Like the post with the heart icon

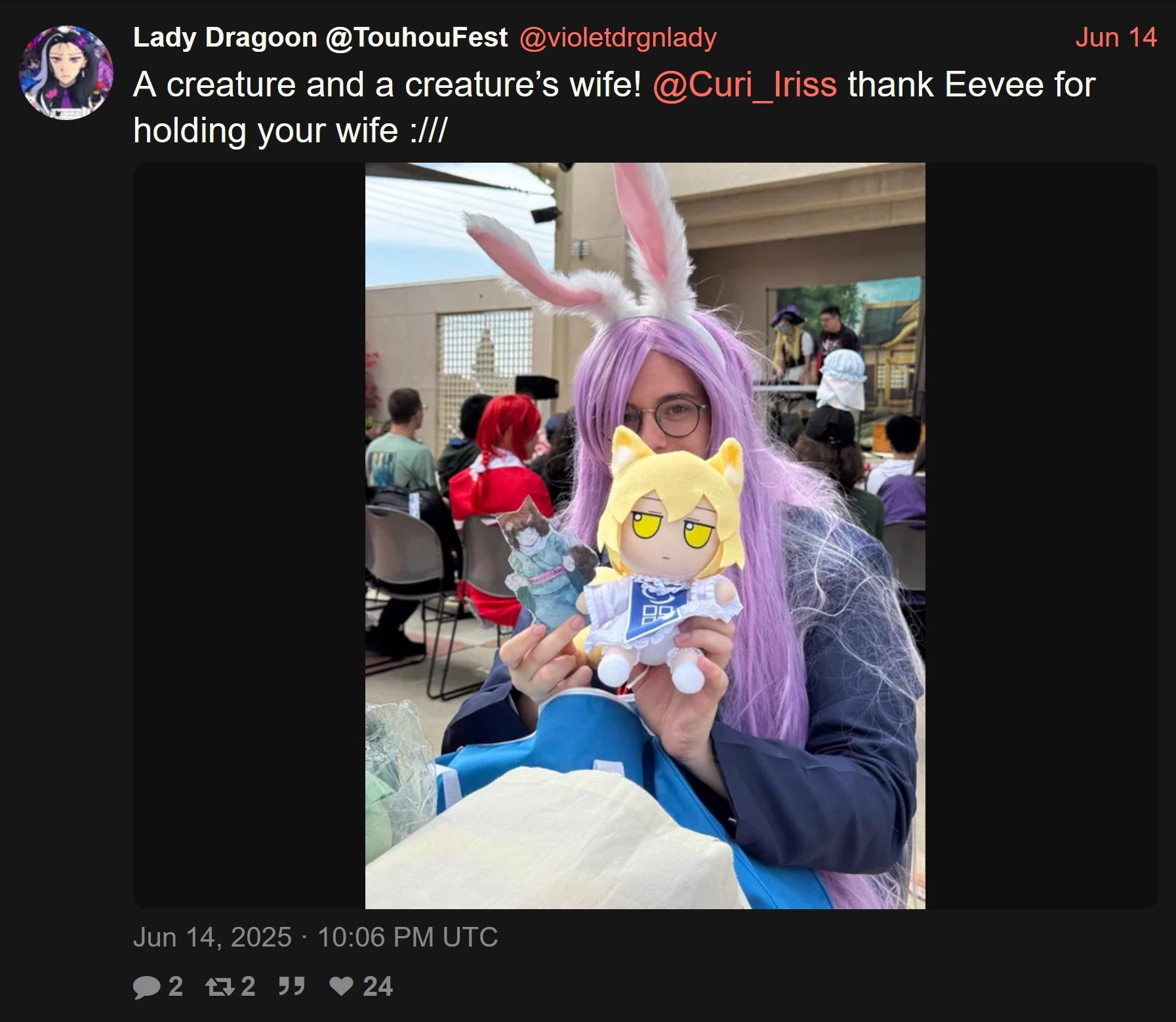[x=341, y=986]
